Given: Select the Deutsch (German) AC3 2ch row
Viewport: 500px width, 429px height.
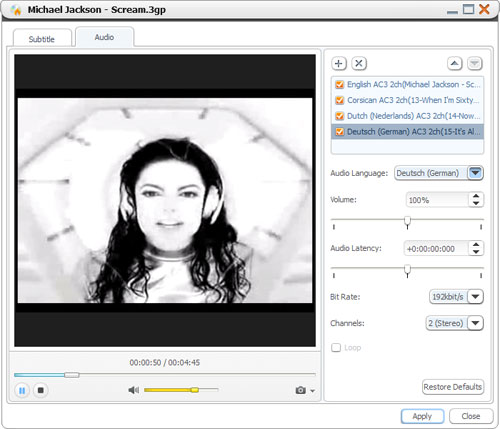Looking at the screenshot, I should pos(407,132).
